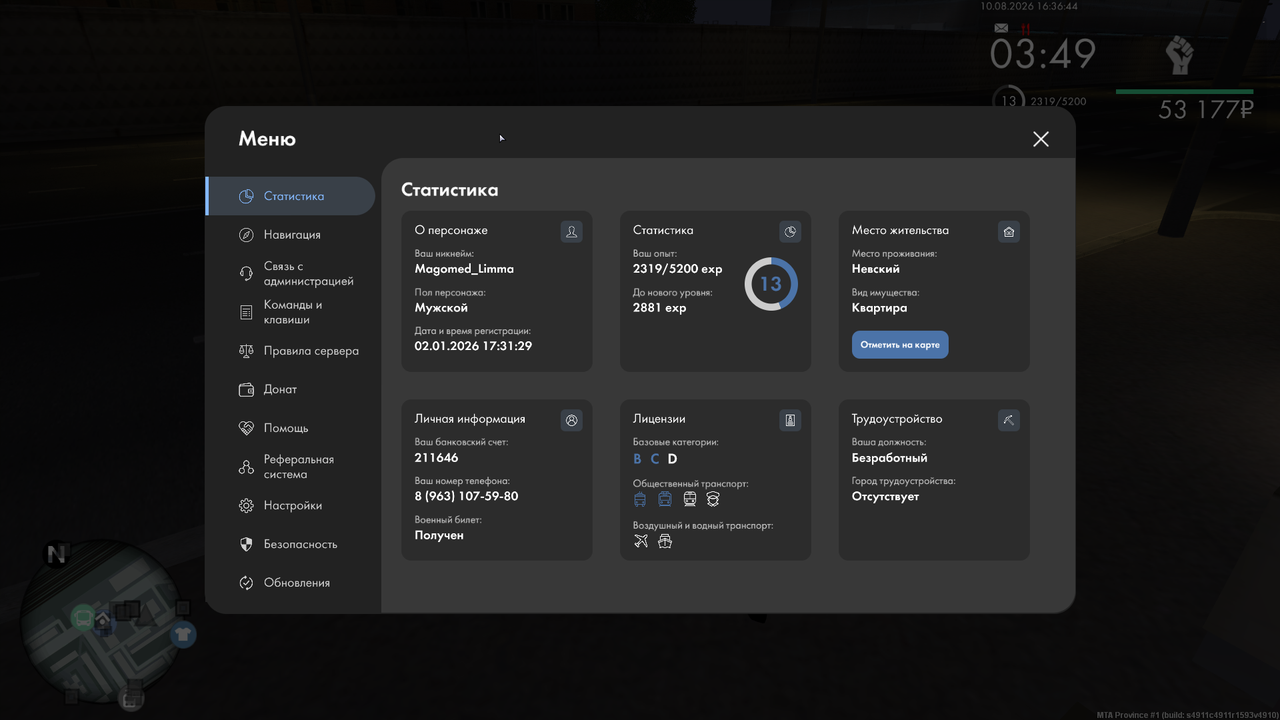This screenshot has width=1280, height=720.
Task: Click the referral nodes icon
Action: pos(246,467)
